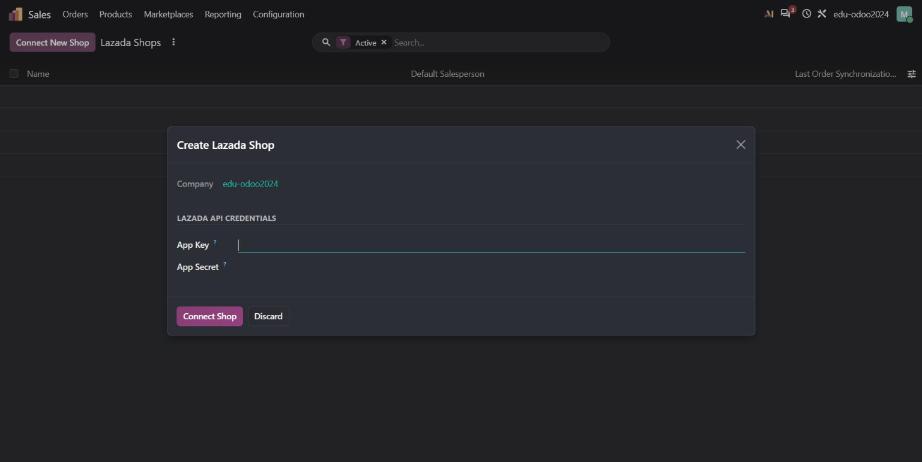The height and width of the screenshot is (462, 922).
Task: Sort by Last Order Synchronization column header
Action: tap(845, 74)
